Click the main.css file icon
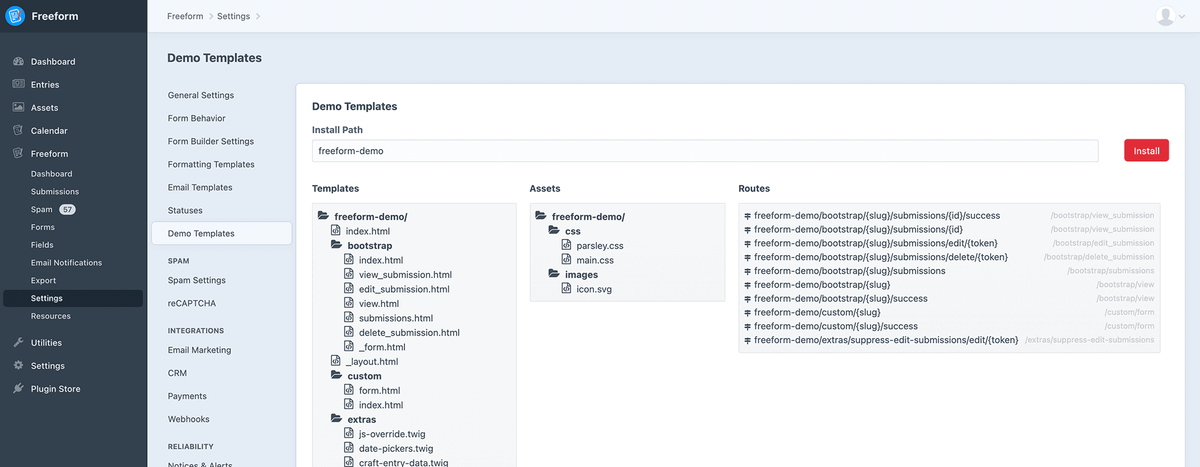 click(x=567, y=260)
